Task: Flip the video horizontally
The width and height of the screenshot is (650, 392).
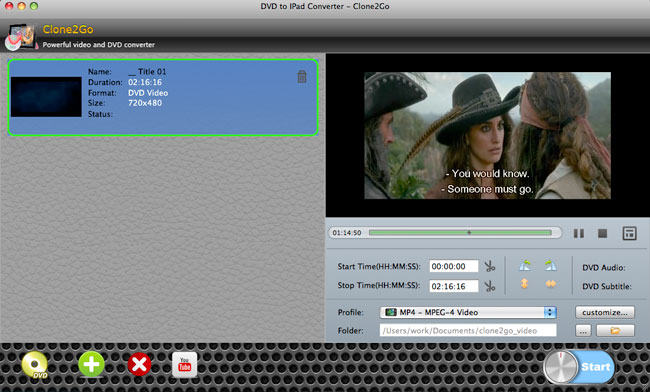Action: [551, 283]
